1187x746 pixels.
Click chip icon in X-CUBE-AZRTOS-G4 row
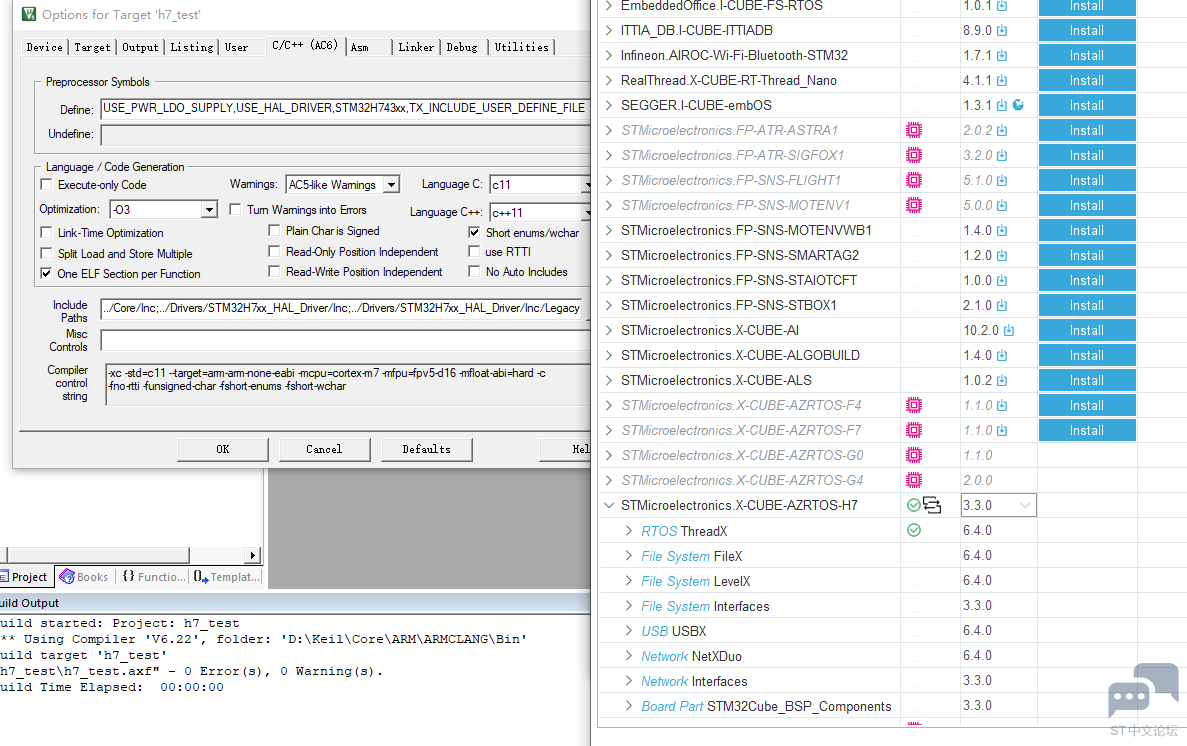coord(914,480)
